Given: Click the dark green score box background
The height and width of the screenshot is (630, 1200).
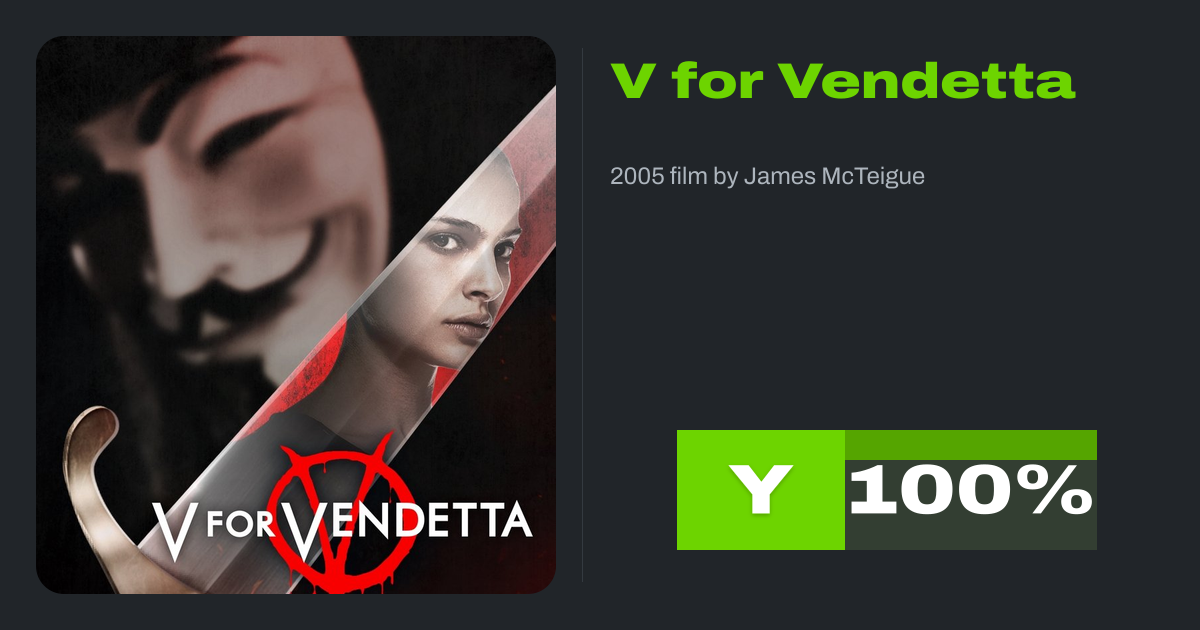Looking at the screenshot, I should pos(971,505).
